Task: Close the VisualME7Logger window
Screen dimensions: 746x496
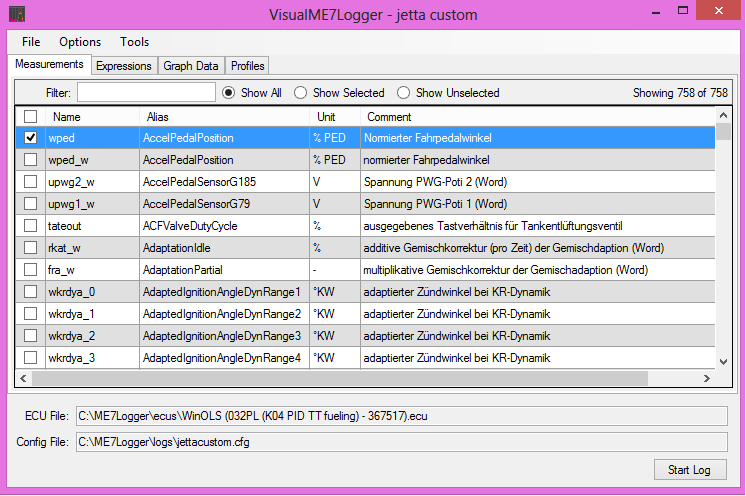Action: [718, 10]
